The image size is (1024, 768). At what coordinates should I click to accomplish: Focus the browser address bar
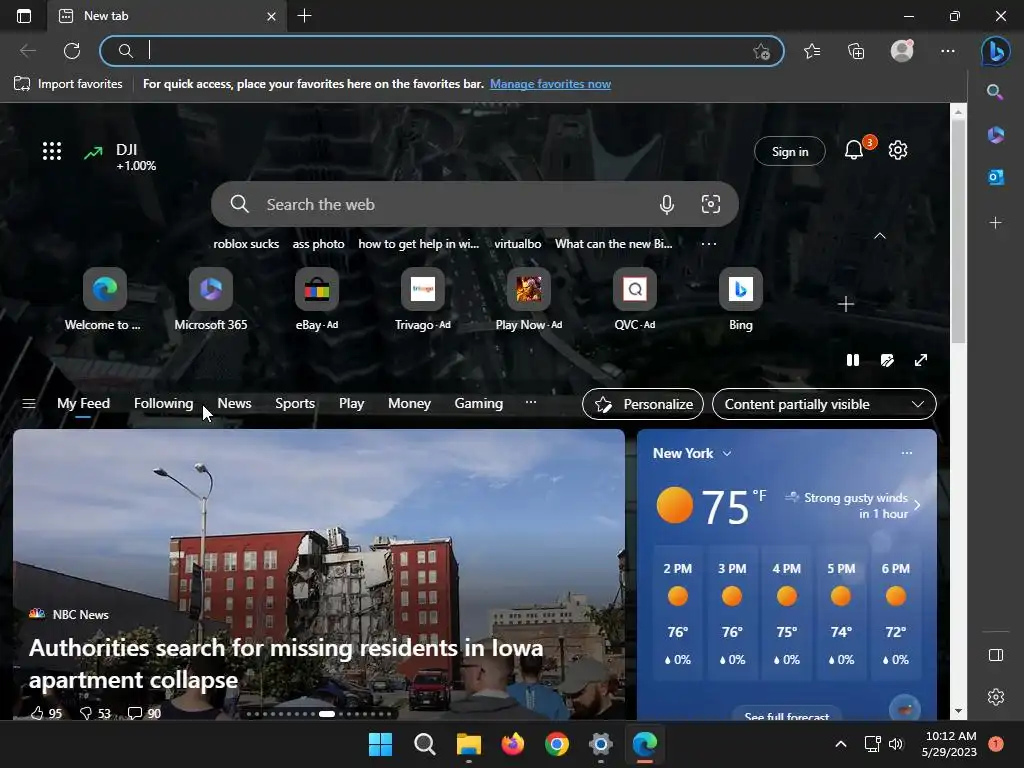point(441,51)
